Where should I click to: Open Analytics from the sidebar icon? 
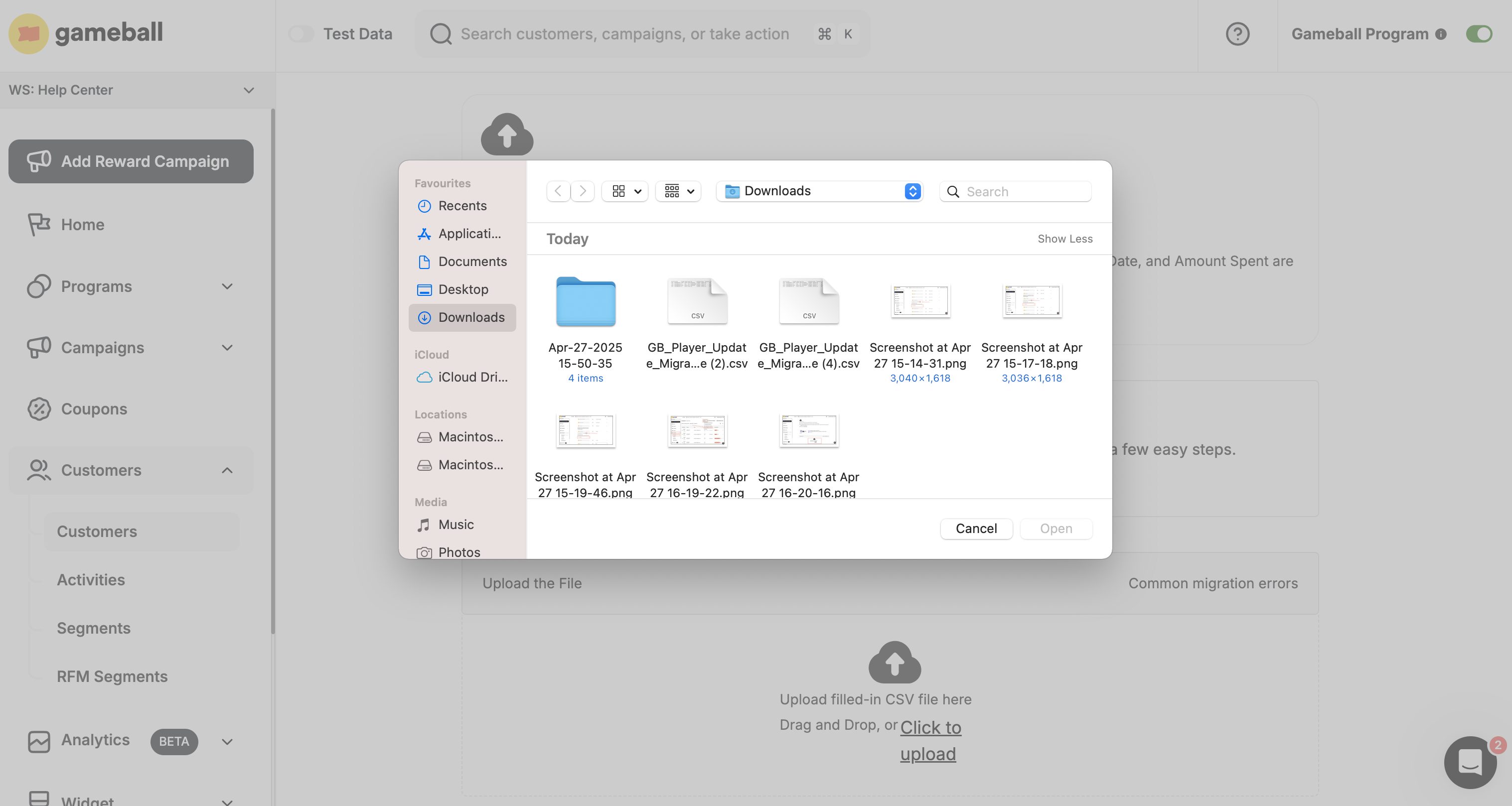[x=39, y=741]
